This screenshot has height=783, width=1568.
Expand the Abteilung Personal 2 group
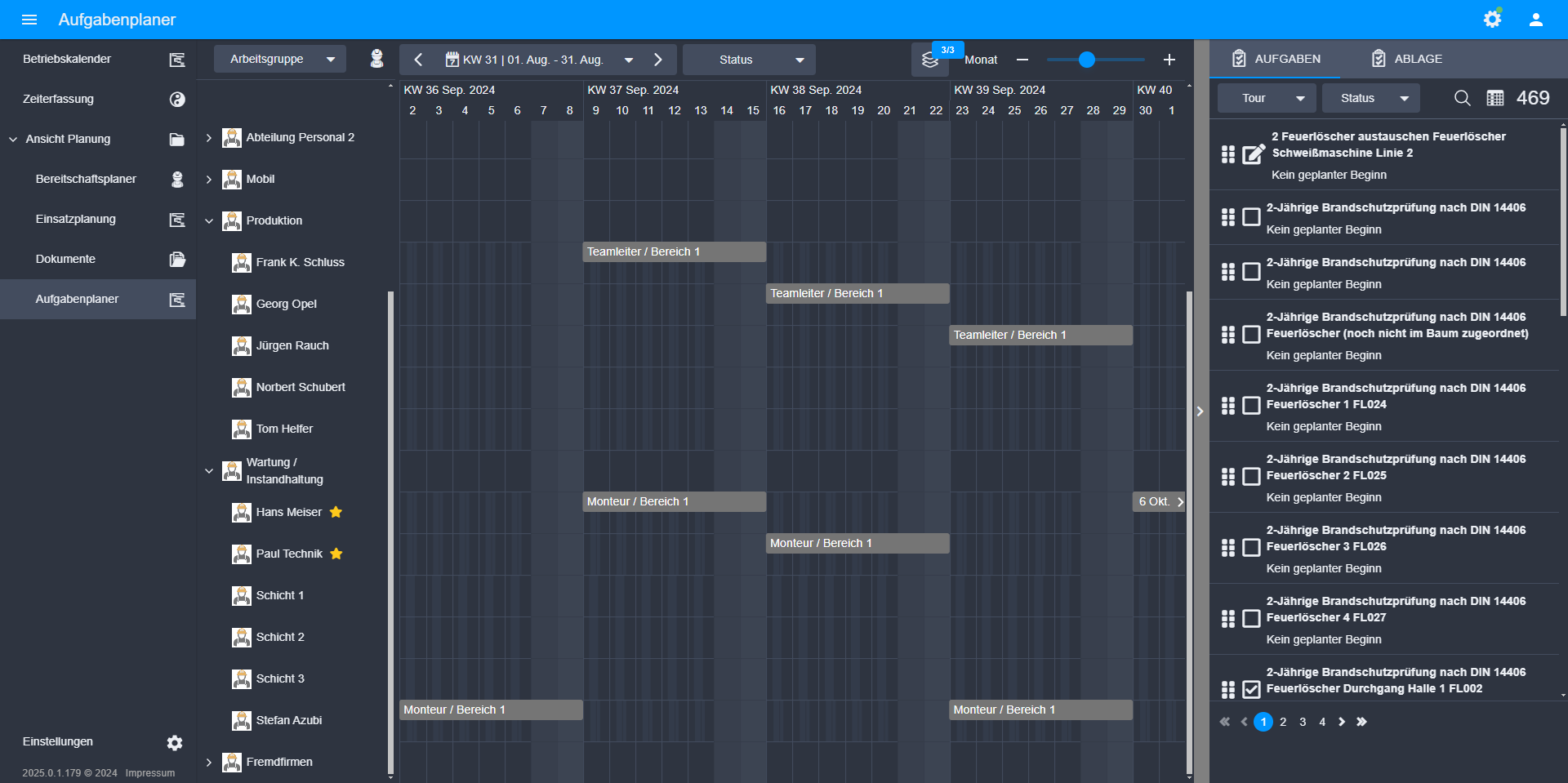click(x=208, y=138)
